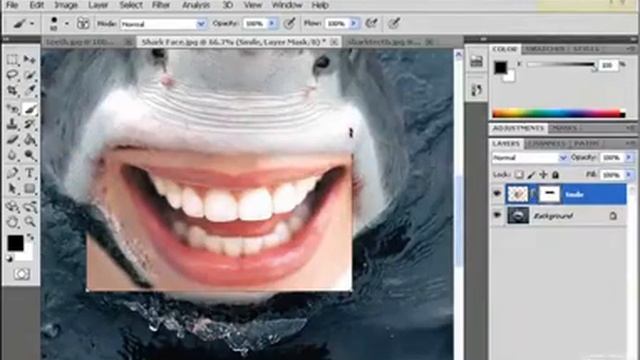The image size is (640, 360).
Task: Select the Paint Bucket tool
Action: tap(29, 140)
